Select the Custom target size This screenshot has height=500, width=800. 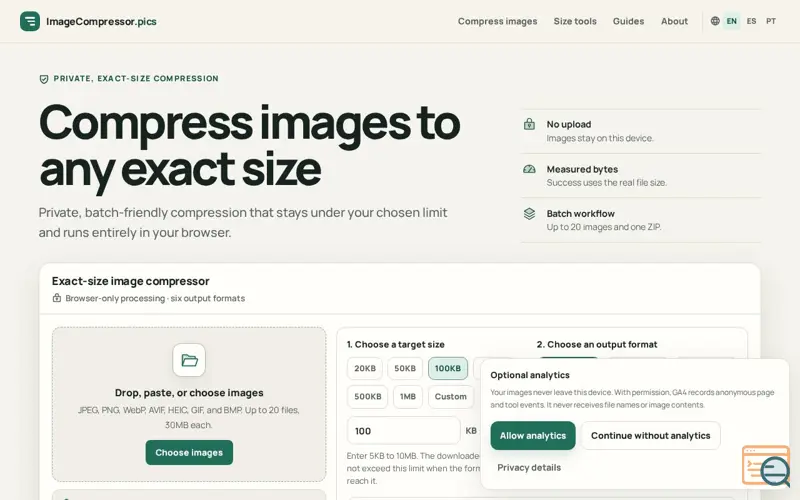(451, 396)
